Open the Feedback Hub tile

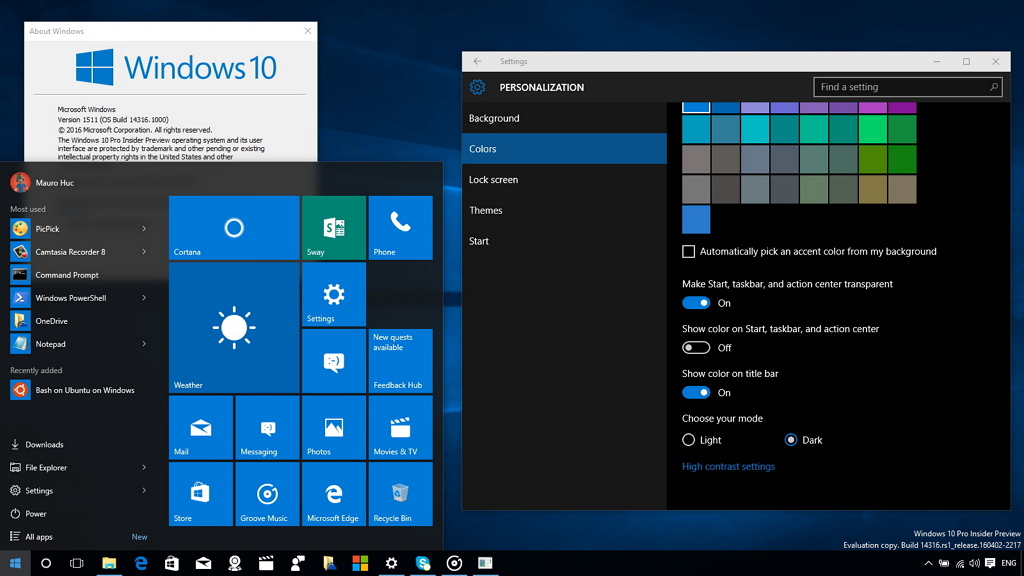399,360
